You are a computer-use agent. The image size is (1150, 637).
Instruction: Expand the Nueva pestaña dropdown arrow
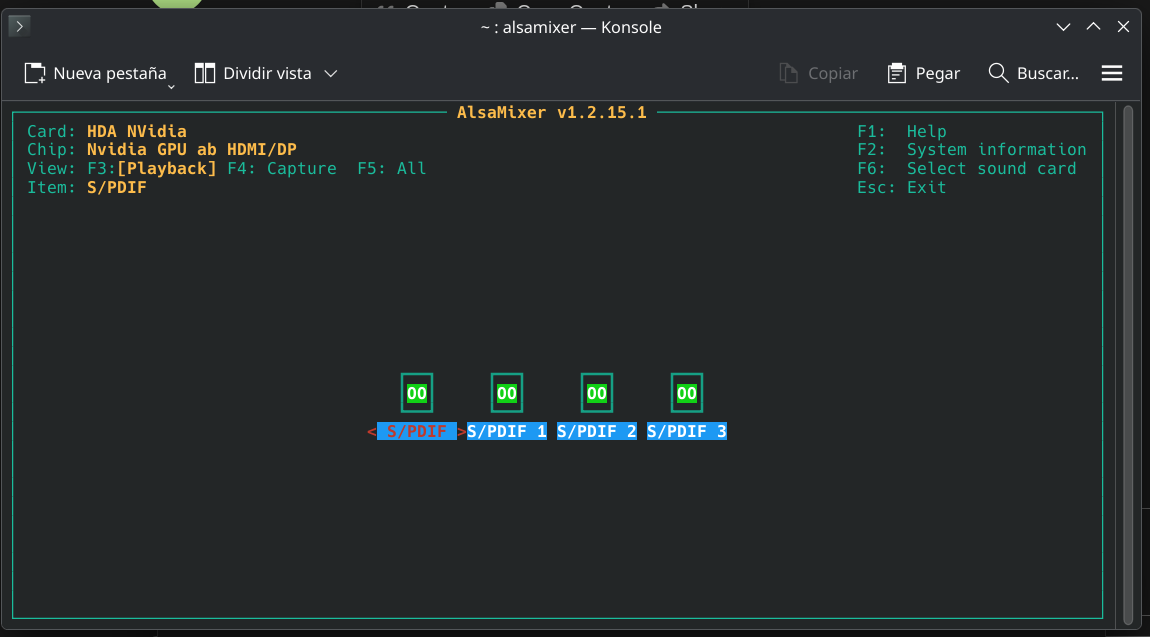171,86
